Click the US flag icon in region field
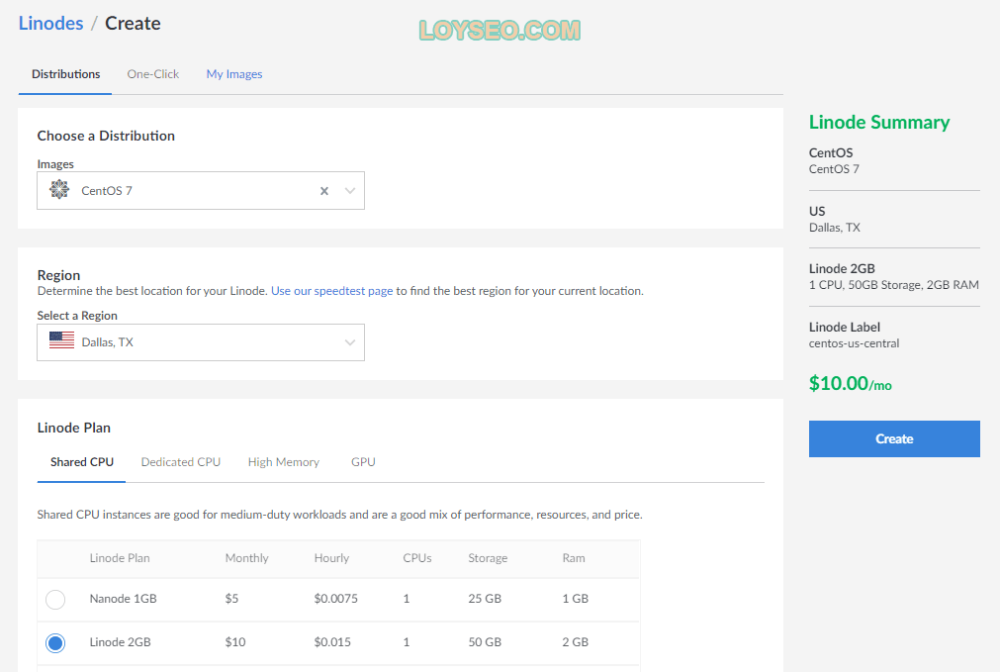 (x=61, y=340)
